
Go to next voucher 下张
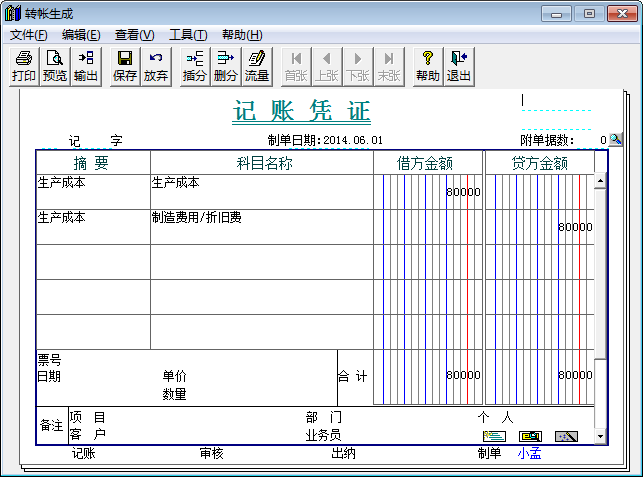(x=358, y=66)
